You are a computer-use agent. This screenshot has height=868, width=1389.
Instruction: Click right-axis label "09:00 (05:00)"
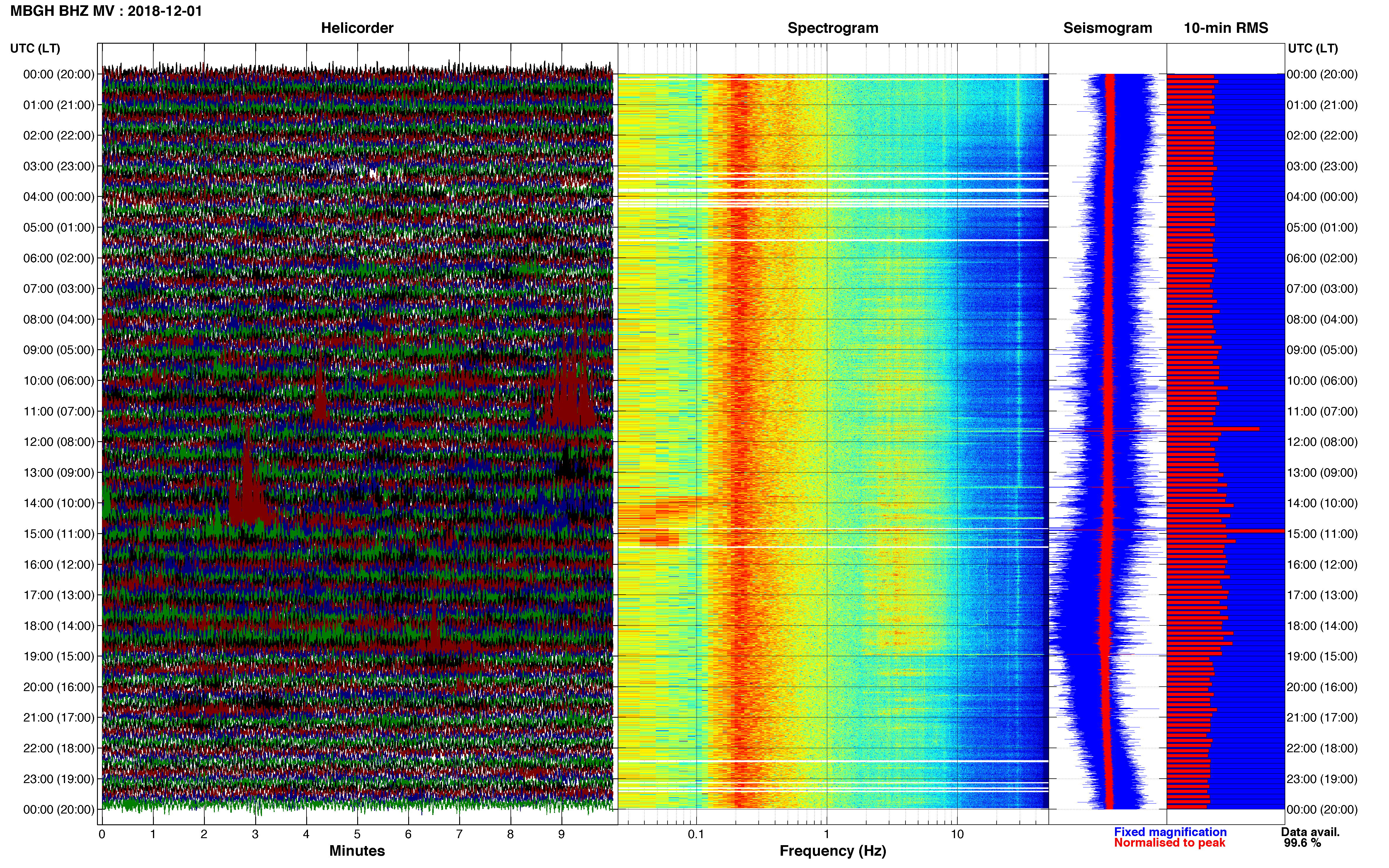coord(1322,350)
